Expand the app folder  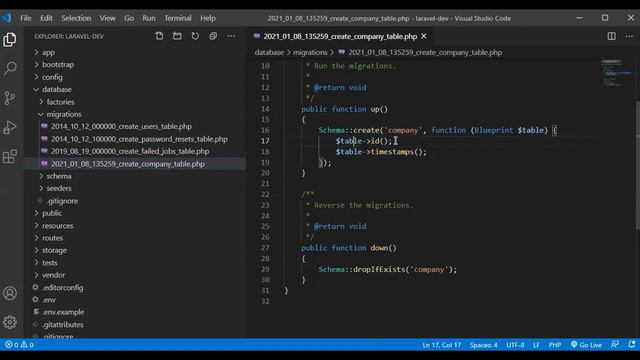click(x=135, y=52)
